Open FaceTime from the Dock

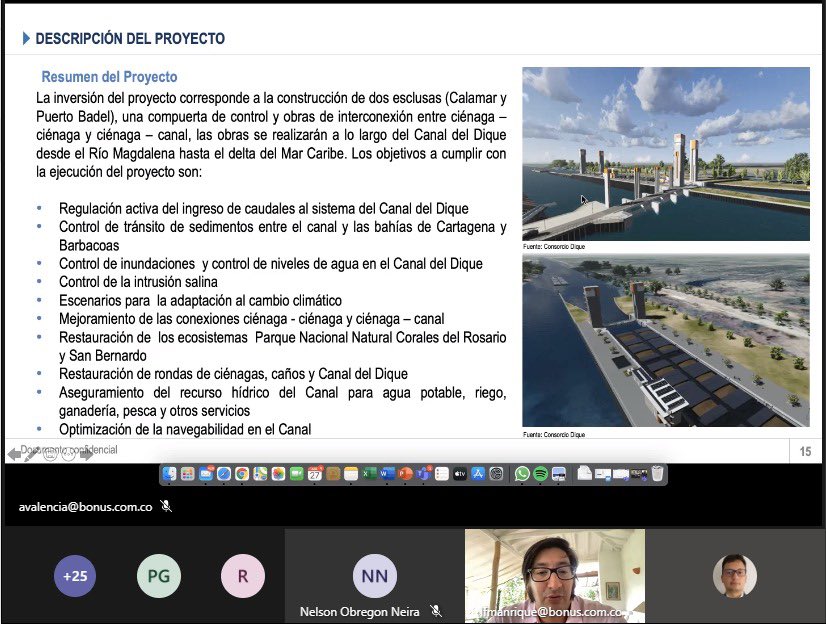coord(297,474)
